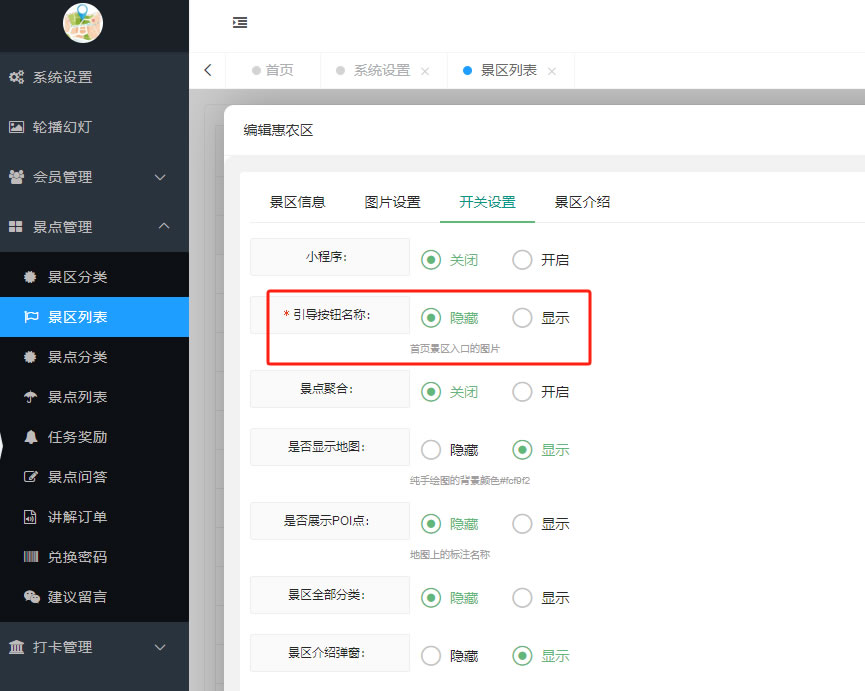The image size is (865, 691).
Task: Open the 首页 page tab
Action: tap(273, 71)
